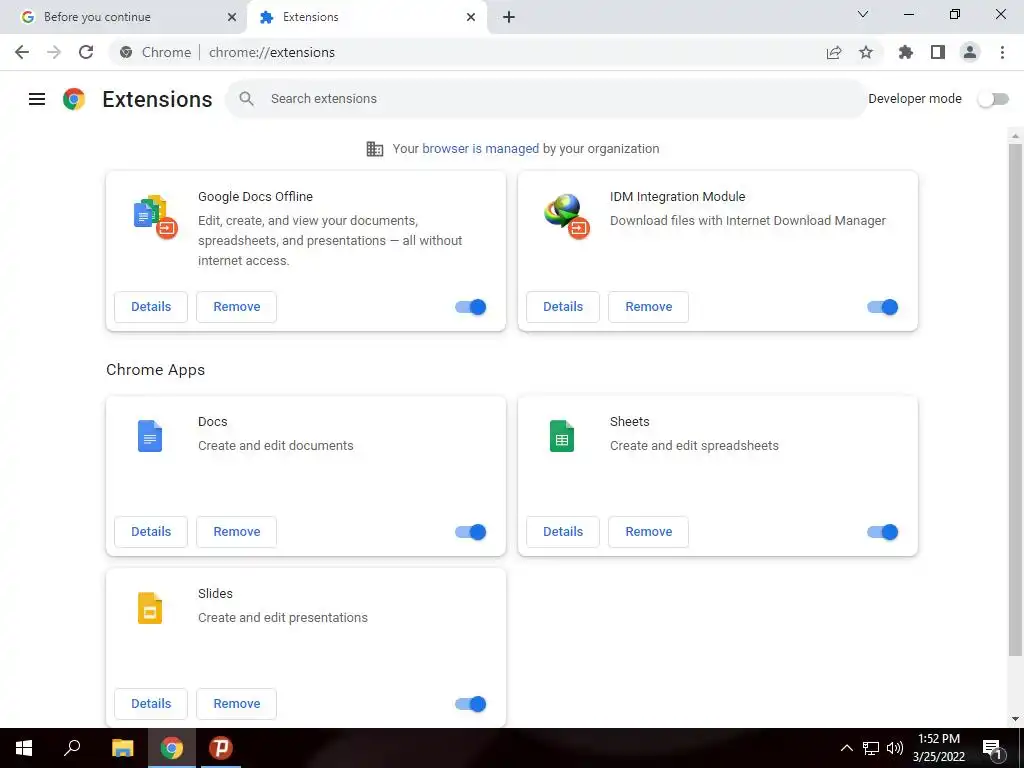Click the Slides app icon
The height and width of the screenshot is (768, 1024).
[150, 608]
